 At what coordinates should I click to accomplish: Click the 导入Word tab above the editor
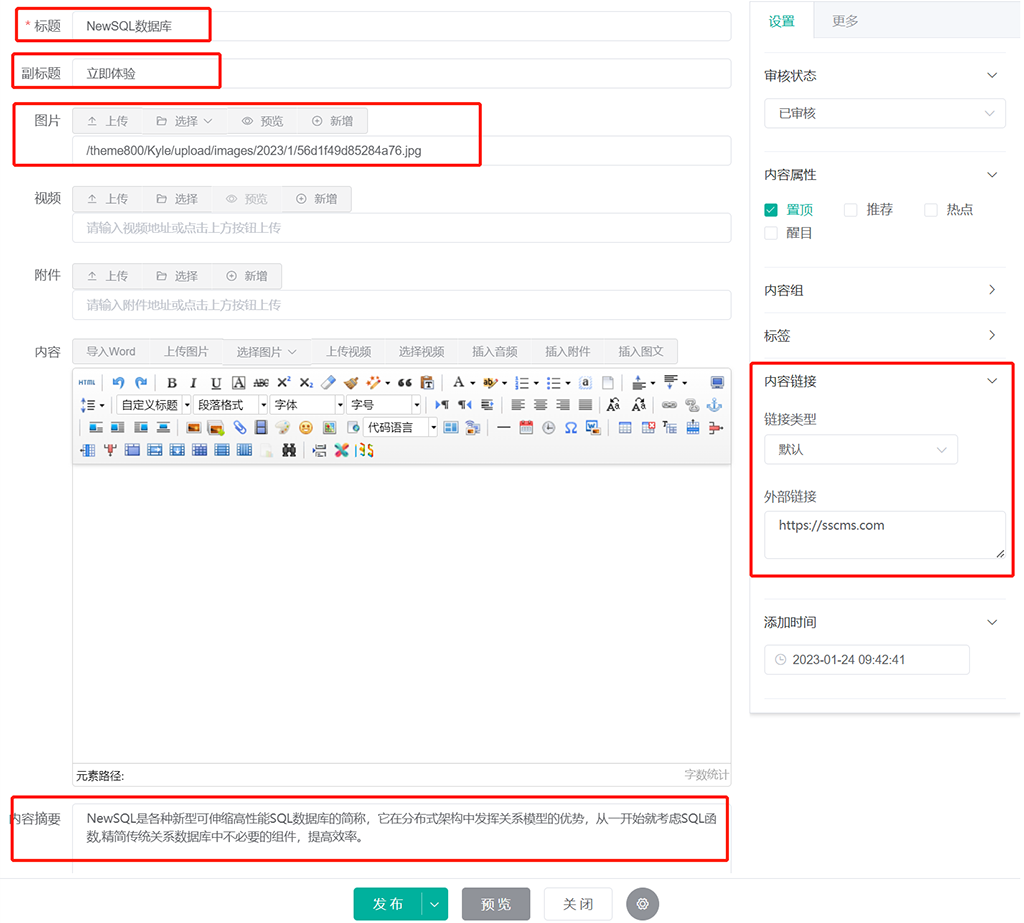click(x=110, y=352)
